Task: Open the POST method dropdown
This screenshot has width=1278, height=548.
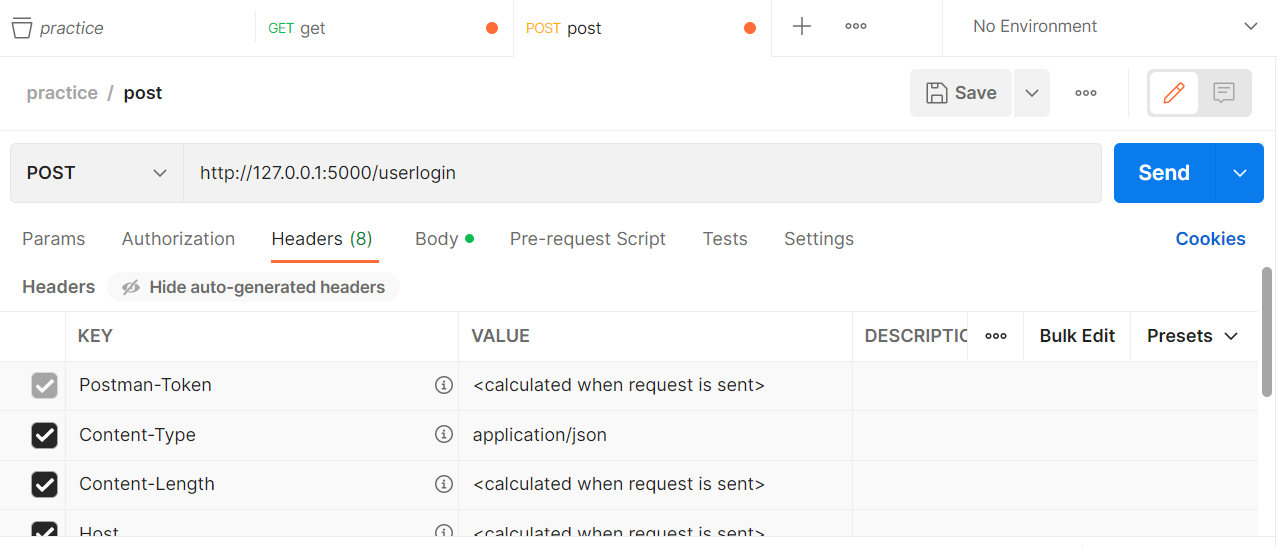Action: coord(97,173)
